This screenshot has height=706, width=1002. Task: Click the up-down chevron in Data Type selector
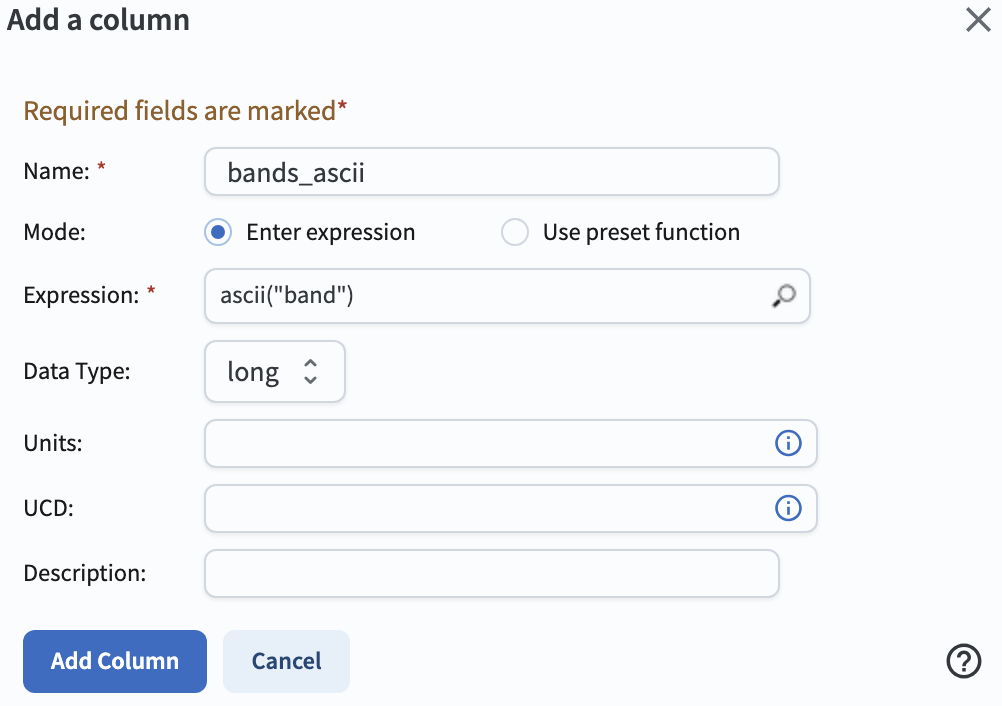tap(310, 372)
